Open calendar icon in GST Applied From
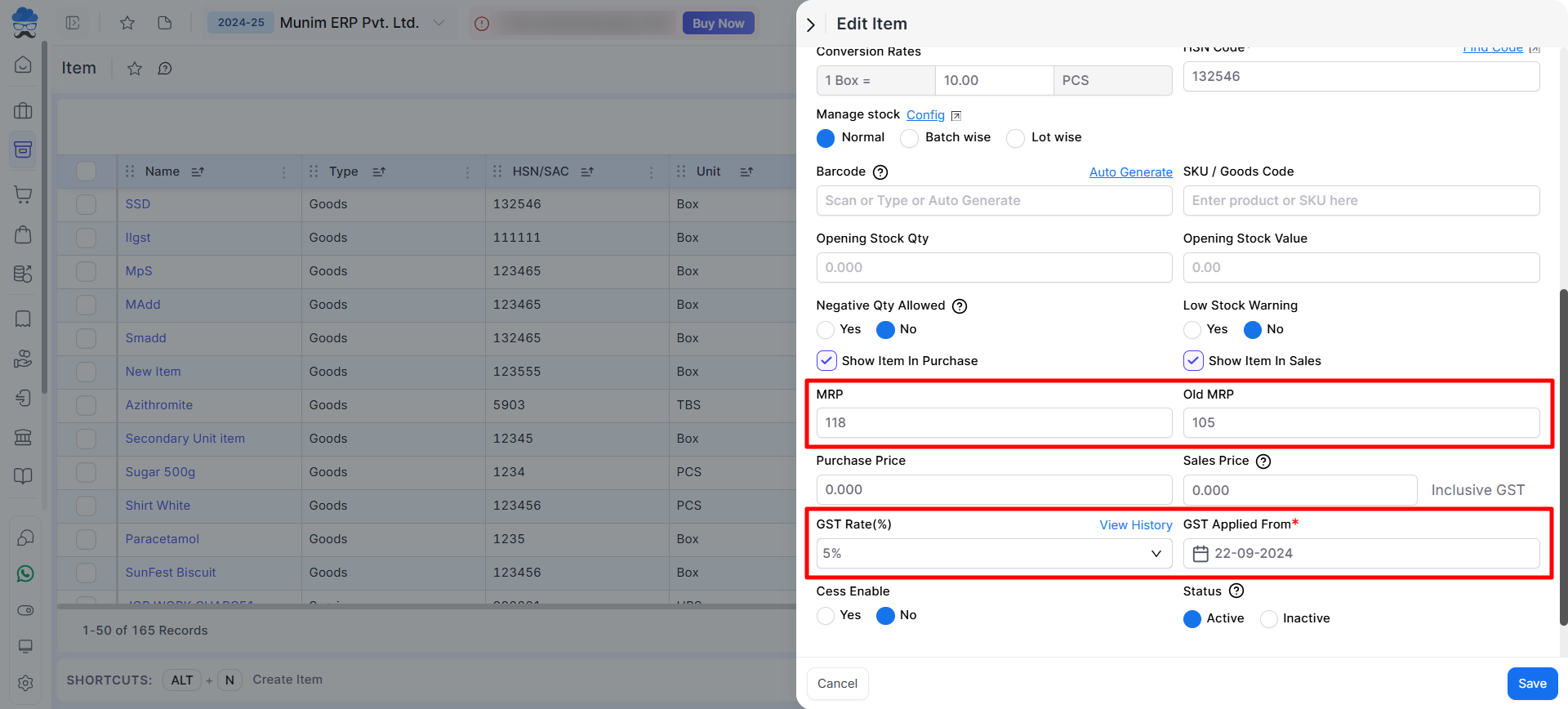This screenshot has height=709, width=1568. (x=1200, y=554)
